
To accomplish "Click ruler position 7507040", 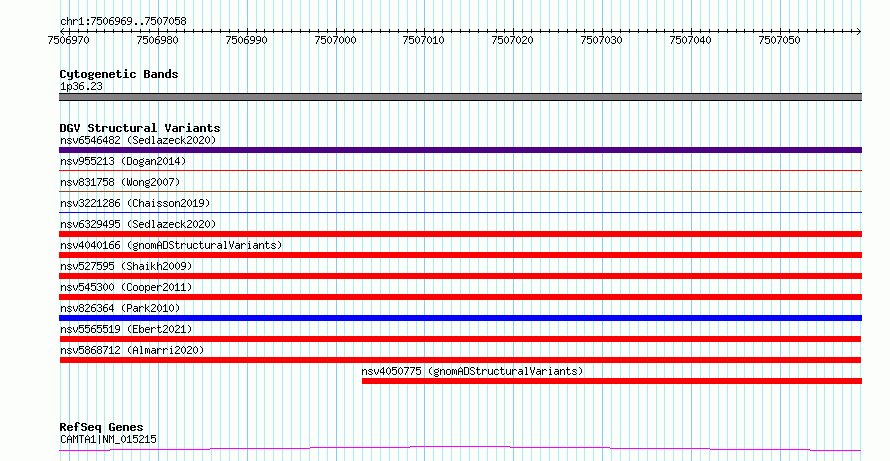I will click(x=691, y=40).
